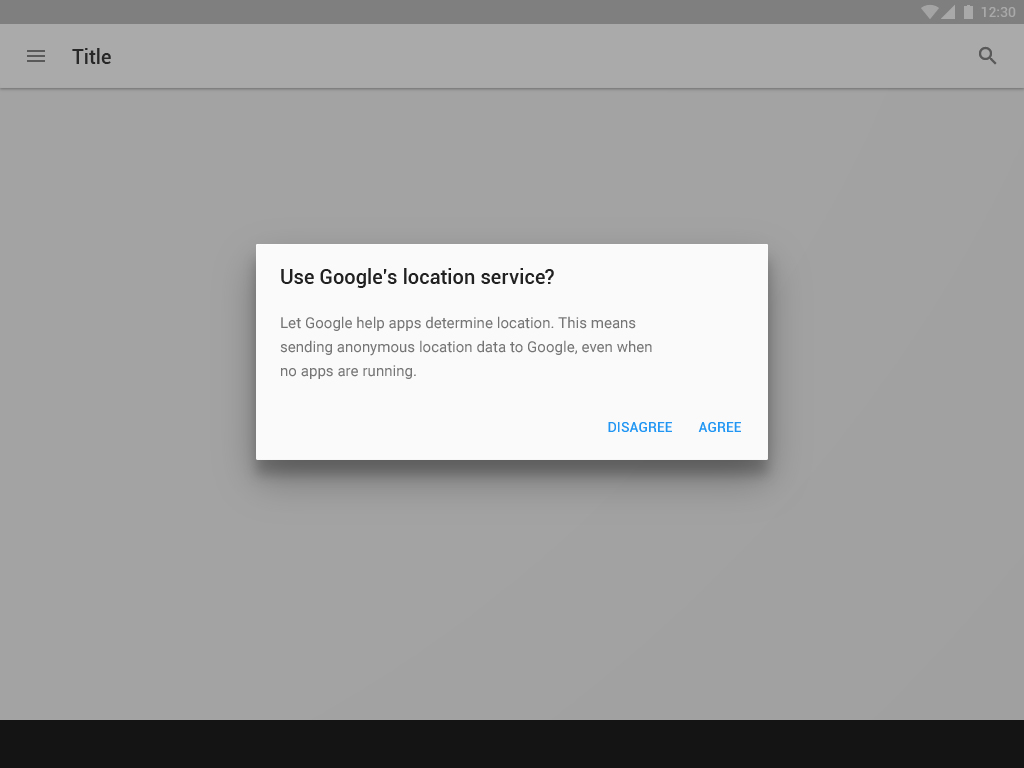The width and height of the screenshot is (1024, 768).
Task: Click the line 'sending anonymous location data to Google'
Action: pyautogui.click(x=465, y=347)
